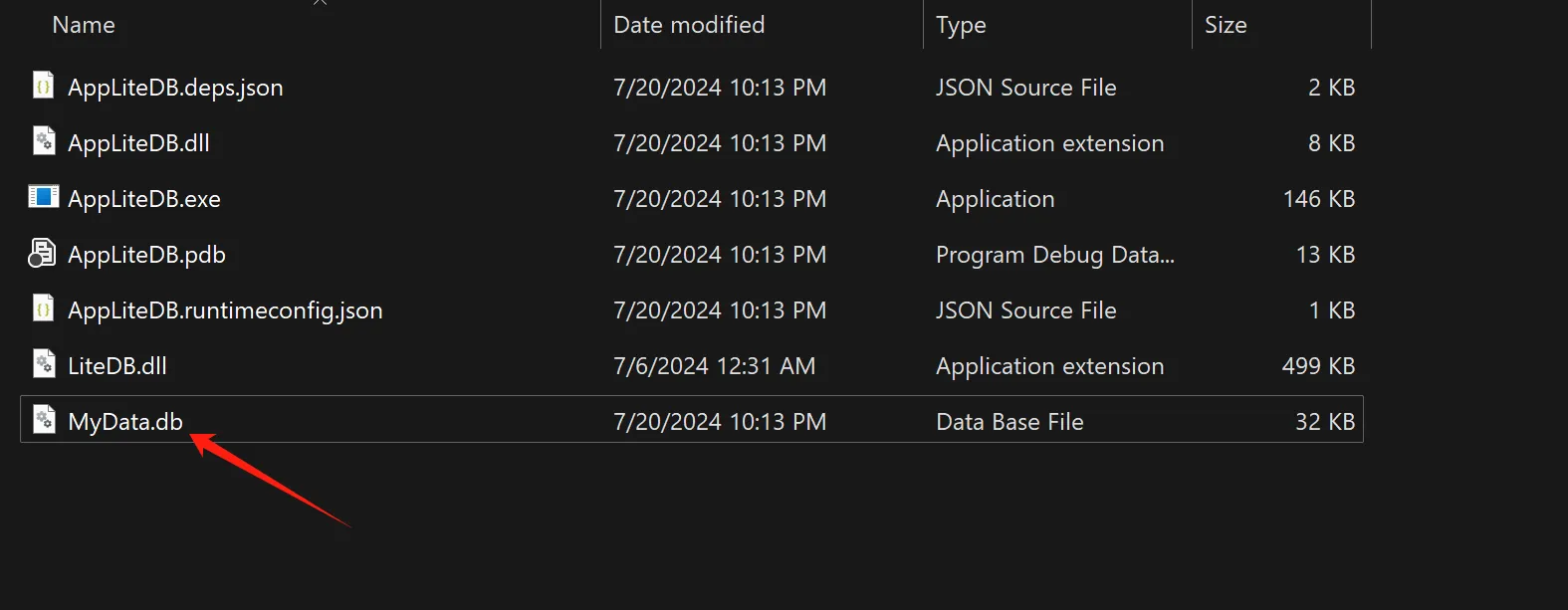
Task: Collapse sort arrow above the Name column
Action: tap(320, 3)
